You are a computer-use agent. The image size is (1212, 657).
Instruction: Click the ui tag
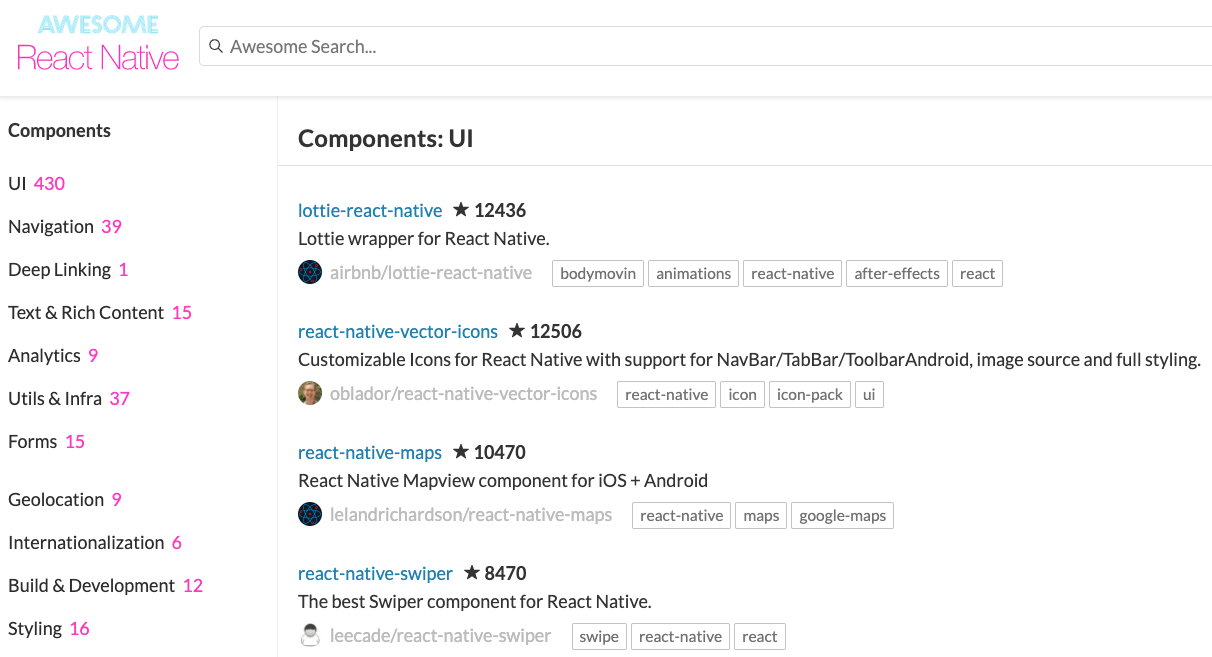pos(869,394)
